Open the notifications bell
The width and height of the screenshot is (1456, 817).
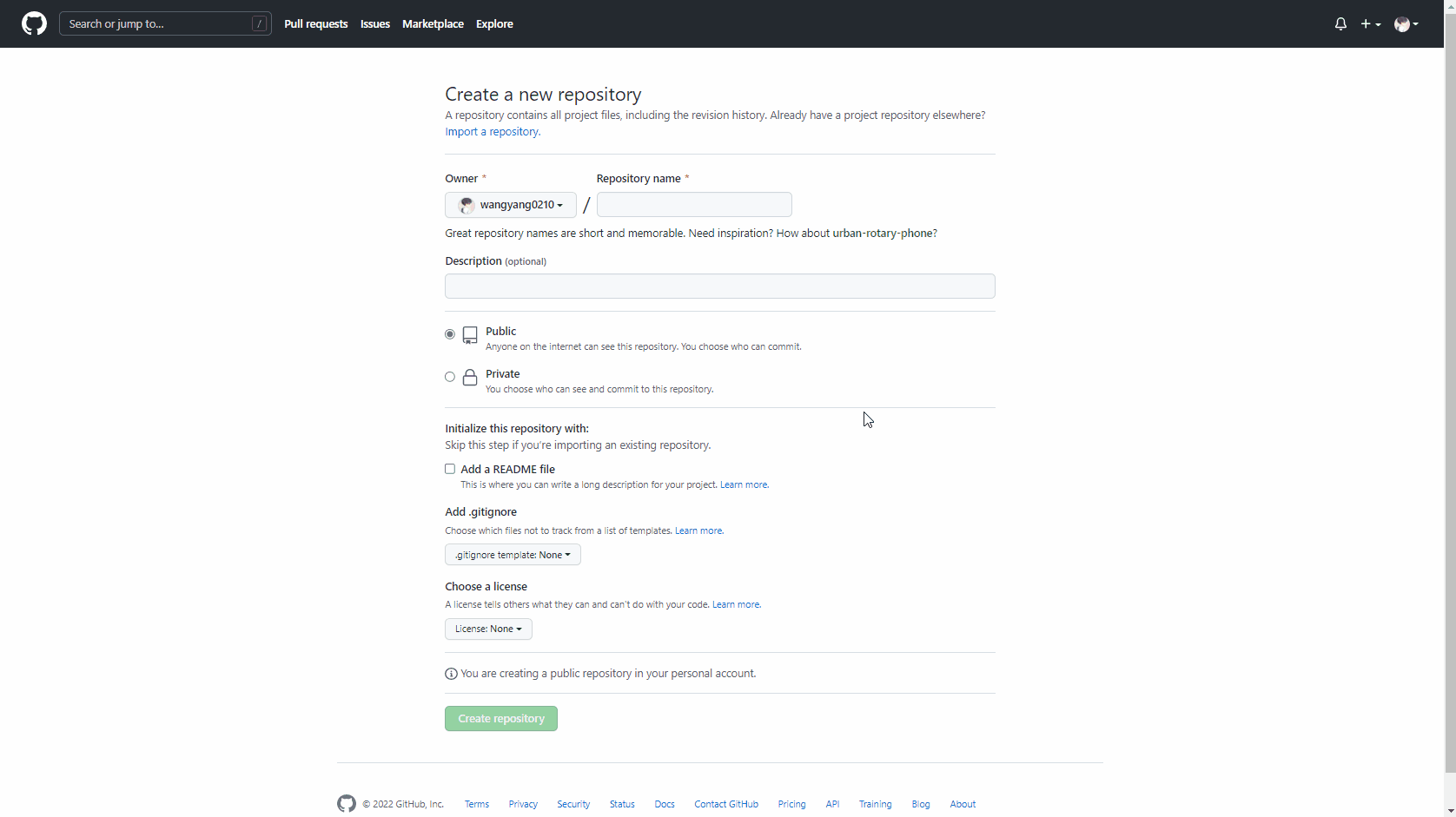pos(1340,23)
